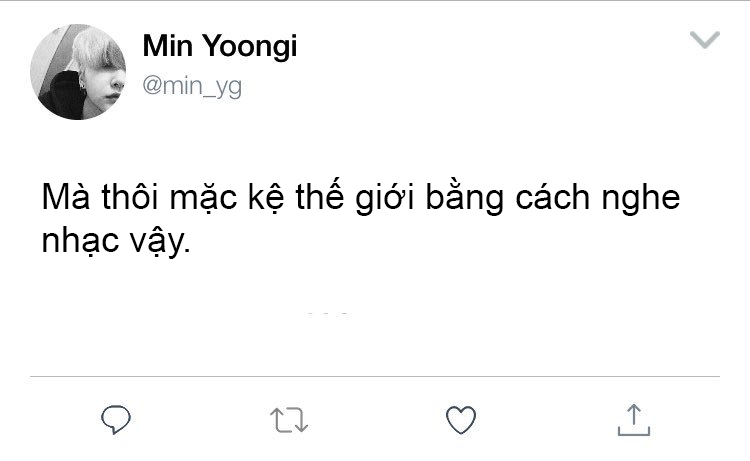This screenshot has height=461, width=750.
Task: Retweet the Min Yoongi post
Action: pos(290,419)
